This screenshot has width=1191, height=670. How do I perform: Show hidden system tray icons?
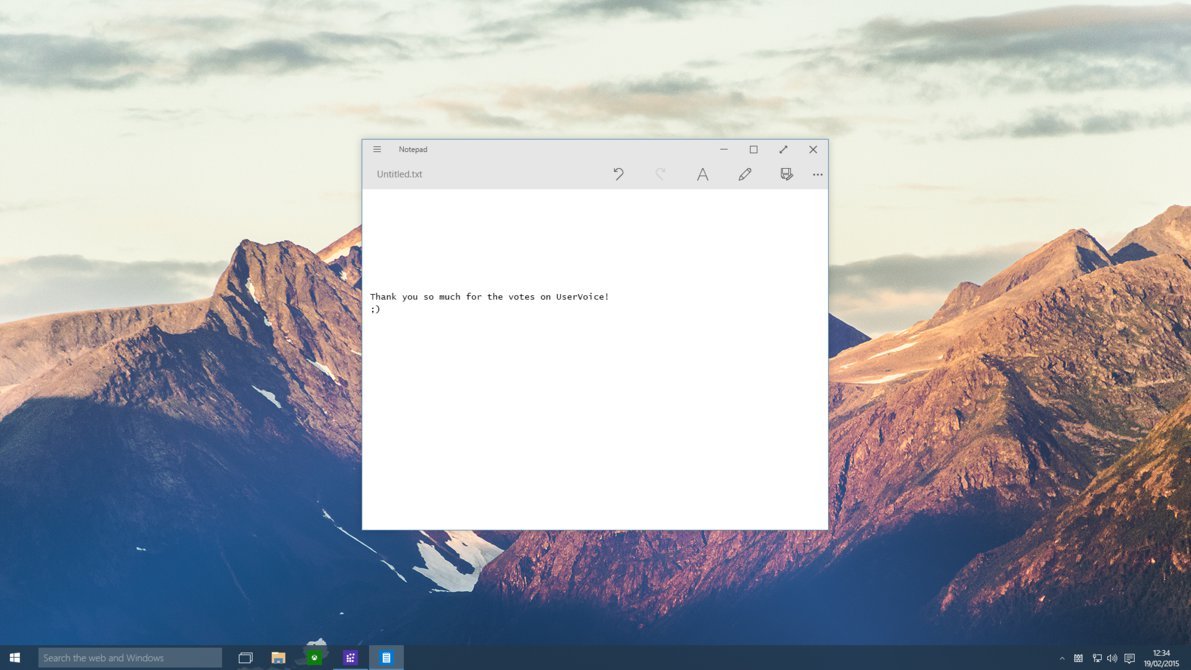tap(1062, 659)
